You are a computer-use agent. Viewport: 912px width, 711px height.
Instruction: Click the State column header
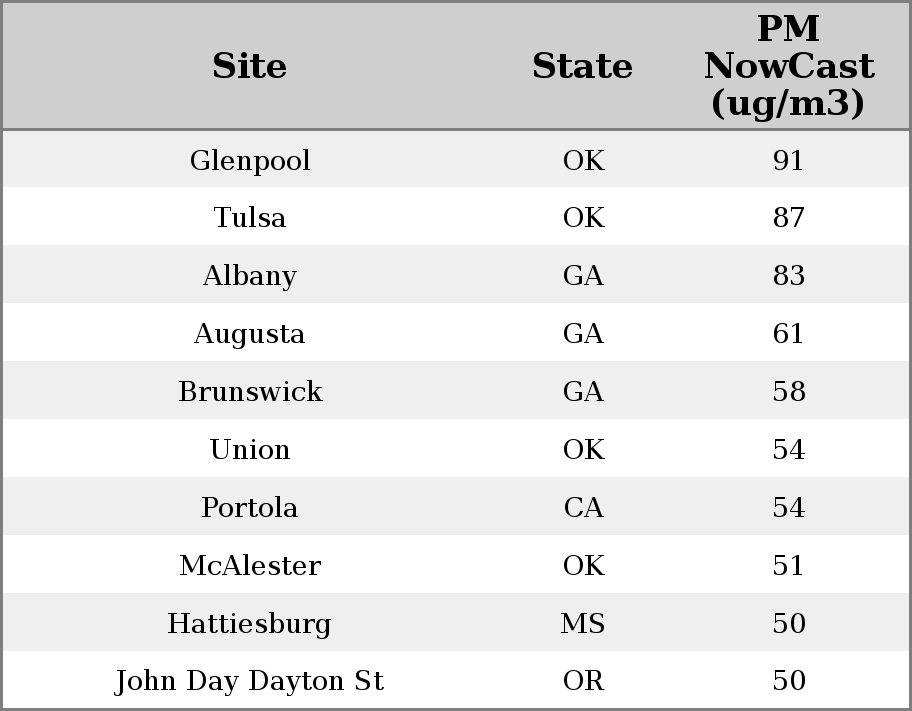pos(582,67)
